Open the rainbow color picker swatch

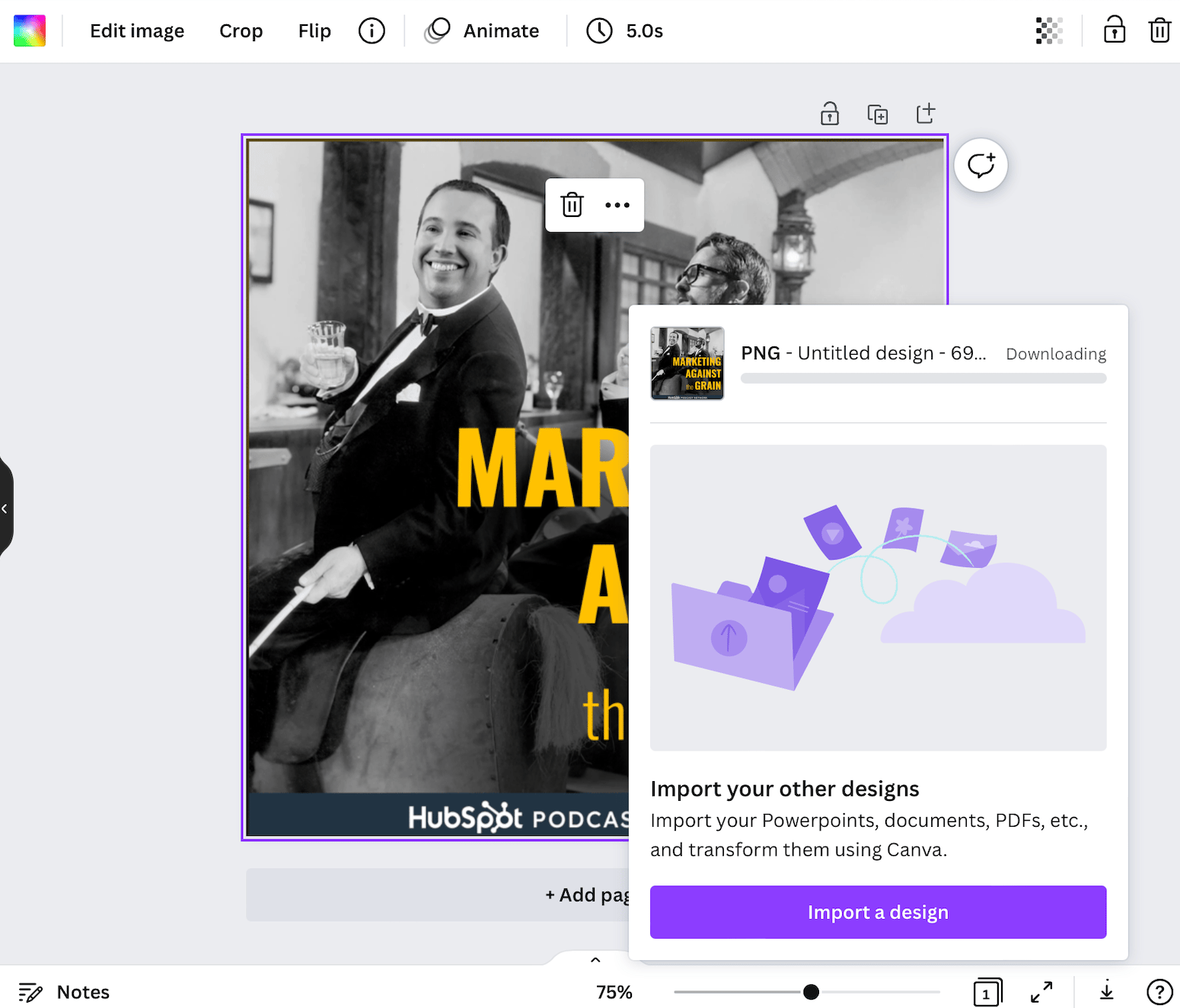click(x=30, y=30)
